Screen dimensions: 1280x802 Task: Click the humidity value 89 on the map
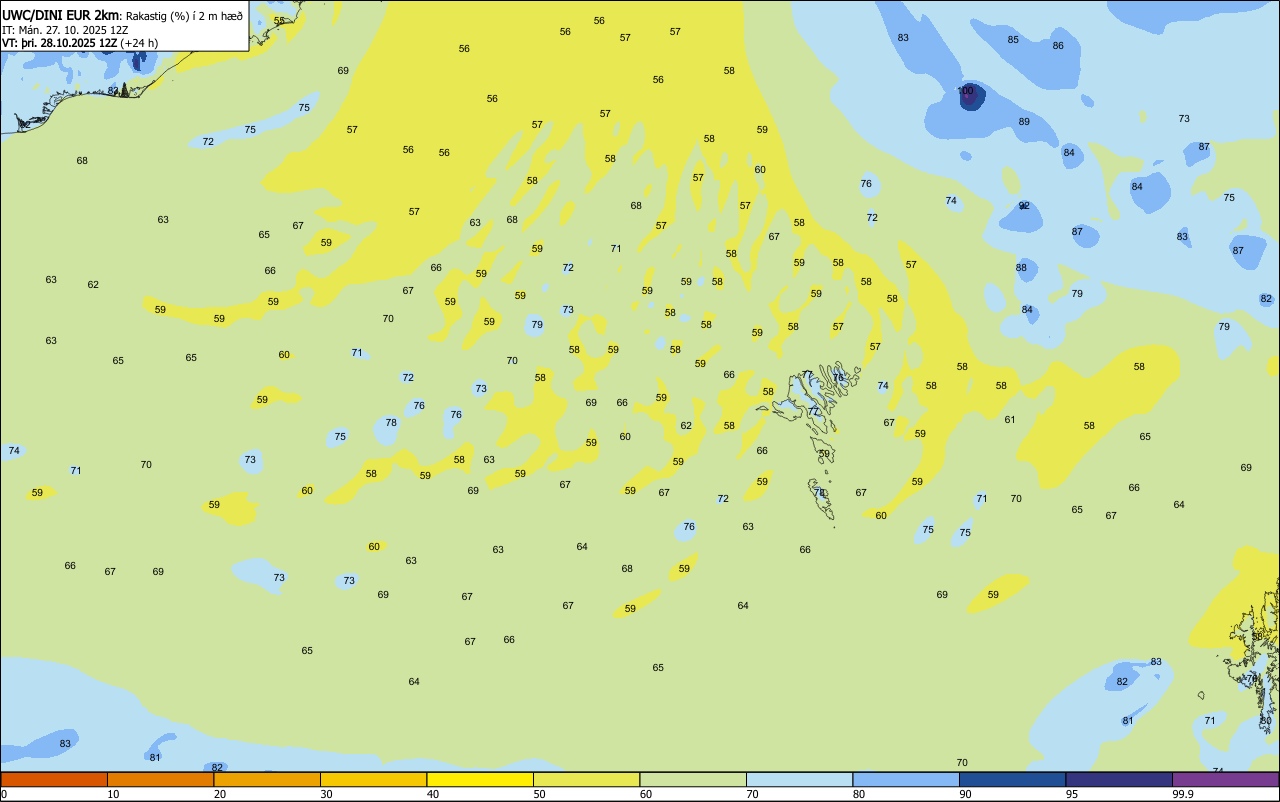coord(1024,122)
